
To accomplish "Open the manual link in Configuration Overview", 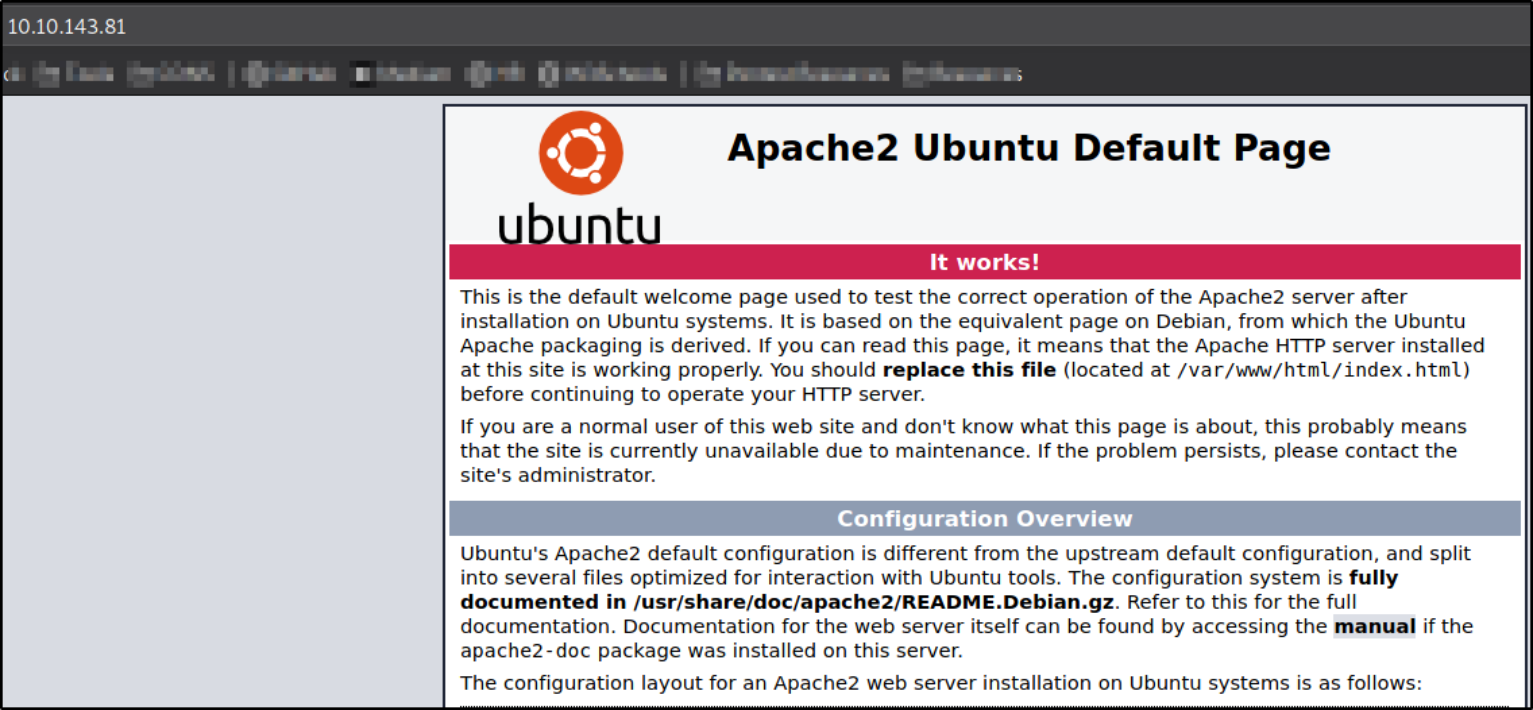I will click(1374, 627).
